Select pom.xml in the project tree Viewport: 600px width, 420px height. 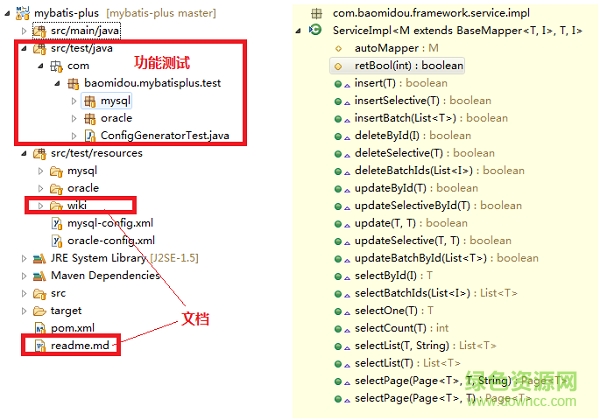tap(73, 328)
